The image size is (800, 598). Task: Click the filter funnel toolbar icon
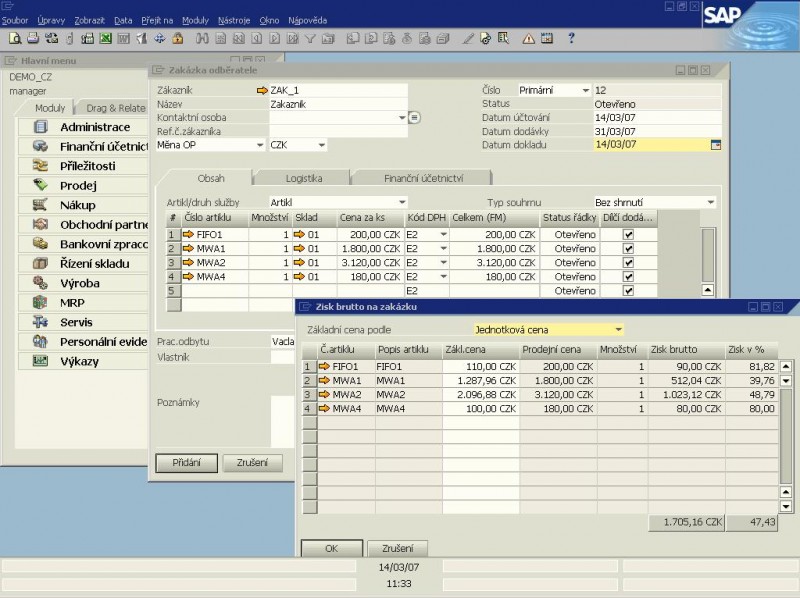click(311, 39)
